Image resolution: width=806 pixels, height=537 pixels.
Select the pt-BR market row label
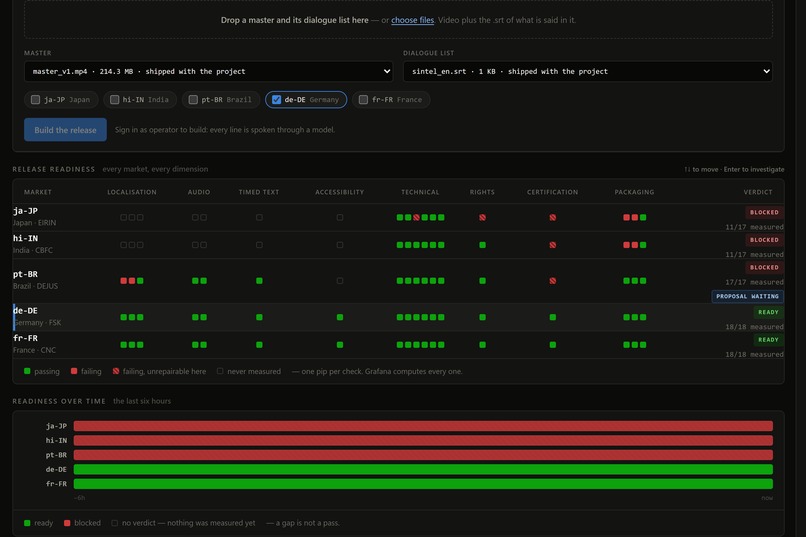(x=25, y=274)
